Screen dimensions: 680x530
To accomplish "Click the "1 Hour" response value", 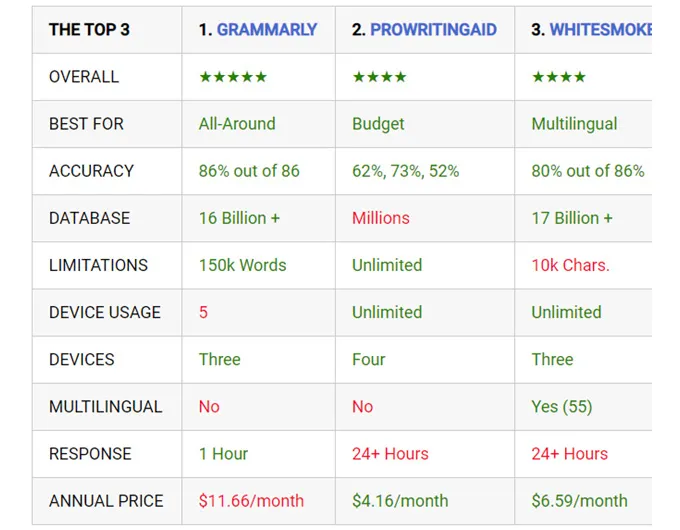I will tap(223, 454).
